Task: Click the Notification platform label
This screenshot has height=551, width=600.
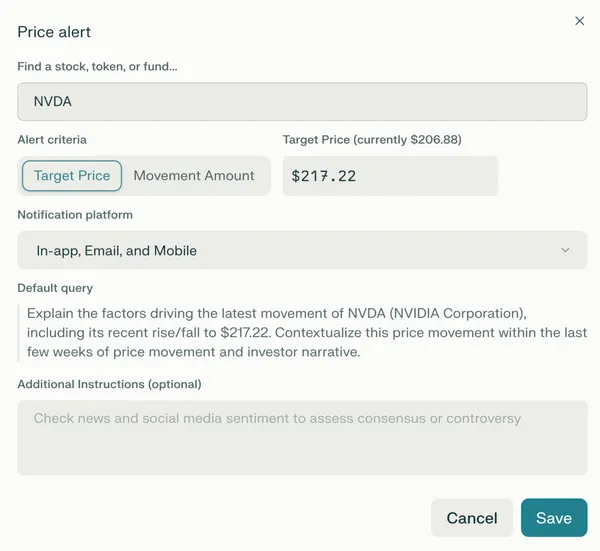Action: tap(75, 214)
